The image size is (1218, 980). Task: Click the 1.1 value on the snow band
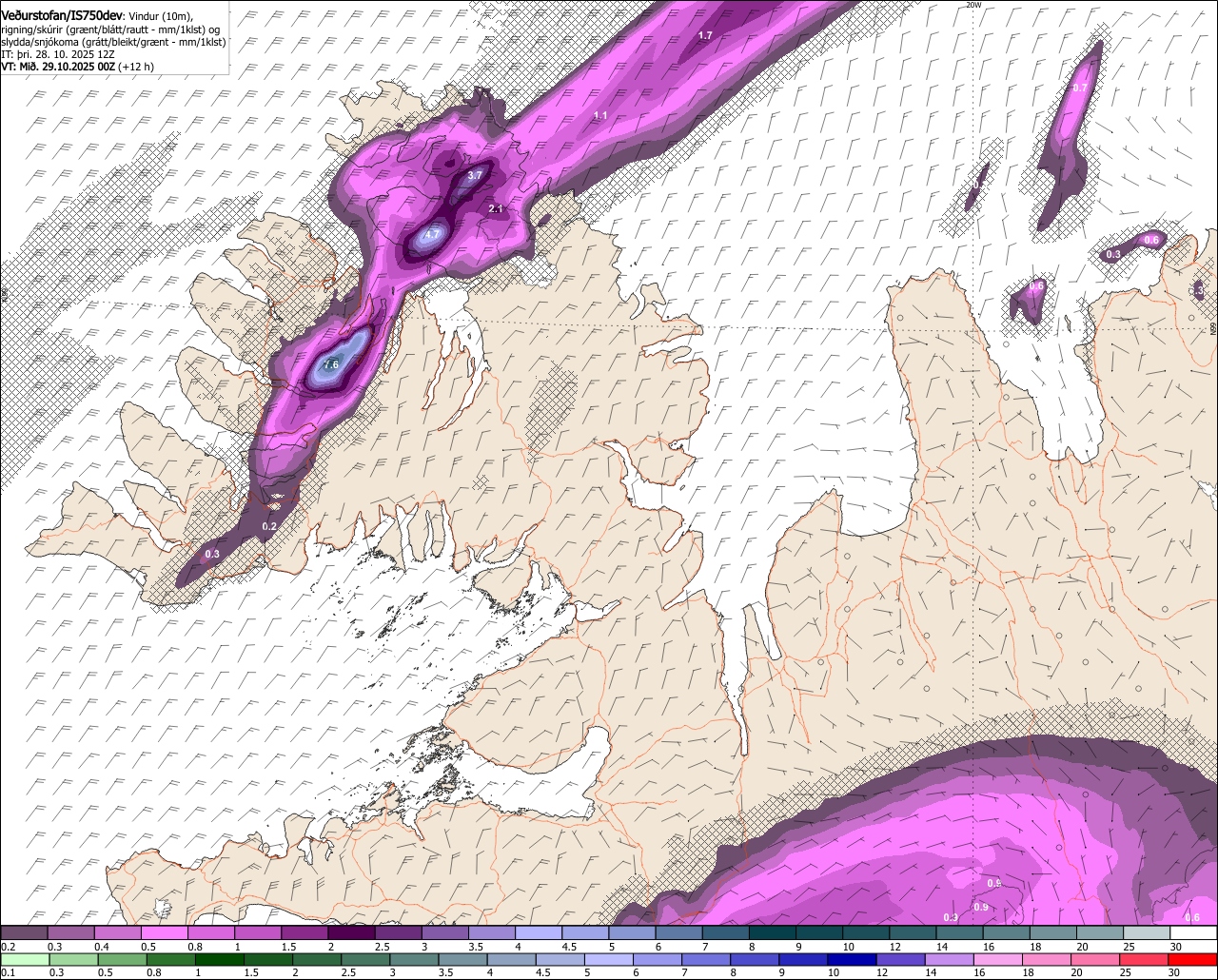[600, 115]
